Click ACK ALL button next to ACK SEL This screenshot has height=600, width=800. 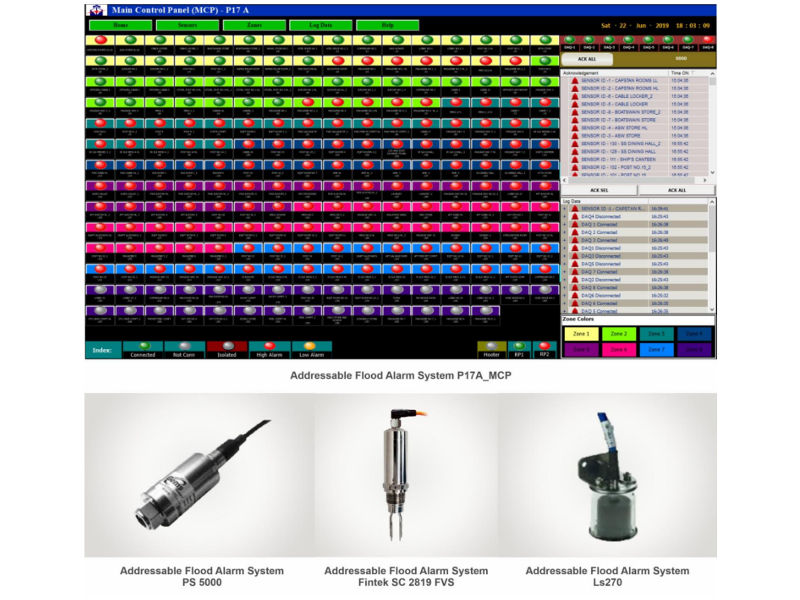pyautogui.click(x=677, y=190)
